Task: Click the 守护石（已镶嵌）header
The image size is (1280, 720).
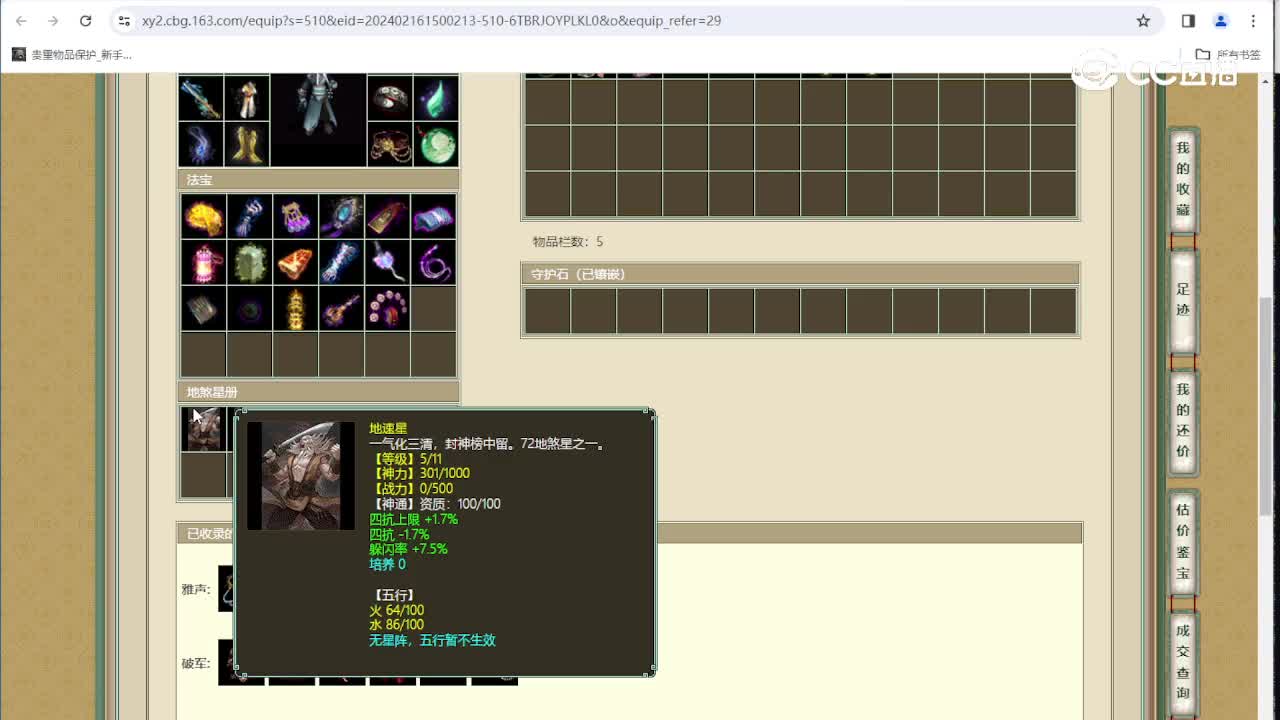Action: (800, 274)
